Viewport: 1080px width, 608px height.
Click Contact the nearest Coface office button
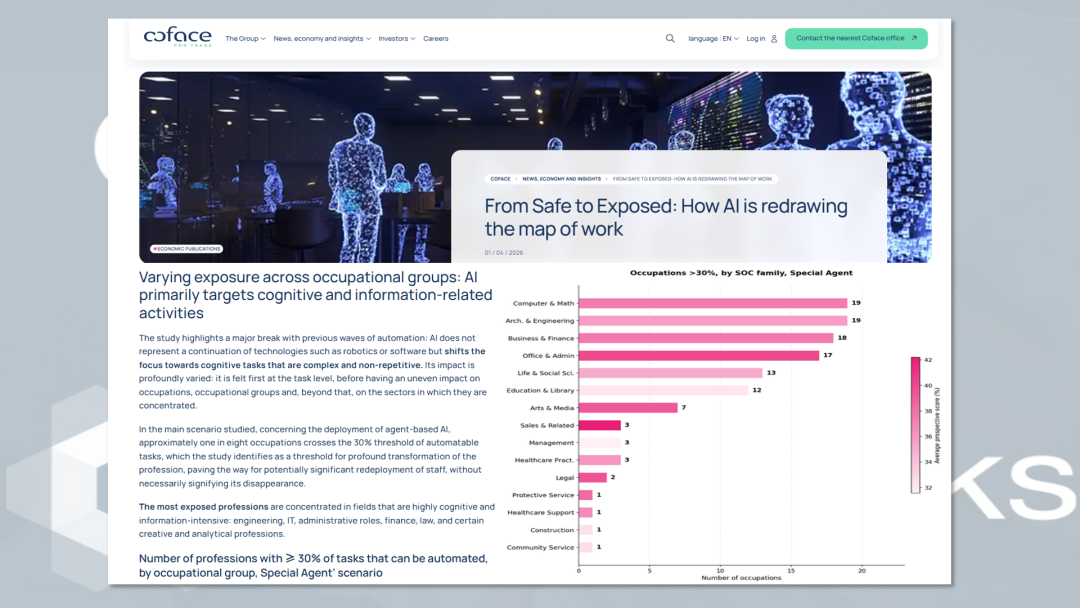pyautogui.click(x=856, y=39)
